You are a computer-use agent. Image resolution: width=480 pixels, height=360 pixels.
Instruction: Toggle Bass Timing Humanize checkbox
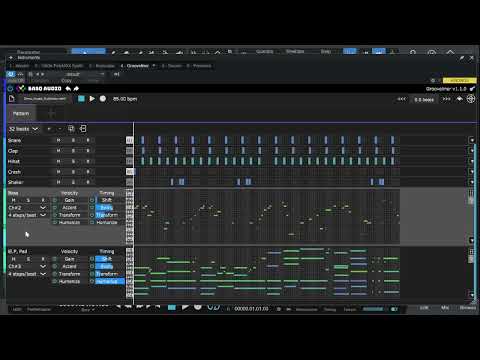coord(92,222)
